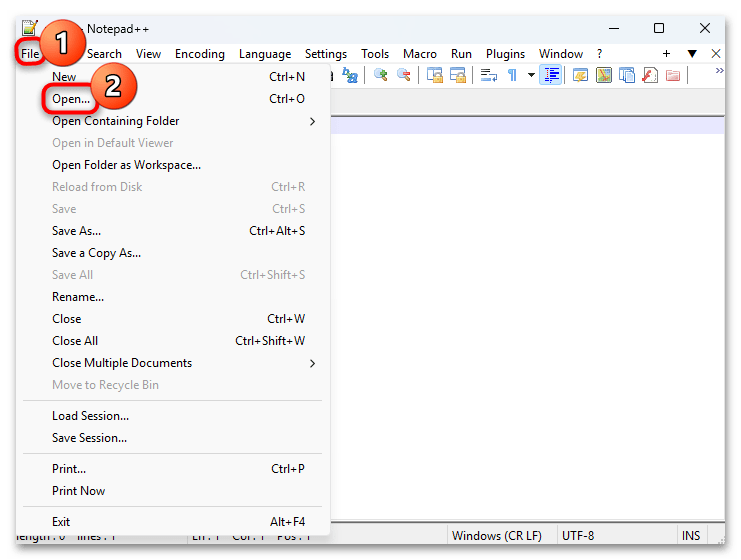Choose Save a Copy As...
Image resolution: width=741 pixels, height=560 pixels.
pos(173,253)
